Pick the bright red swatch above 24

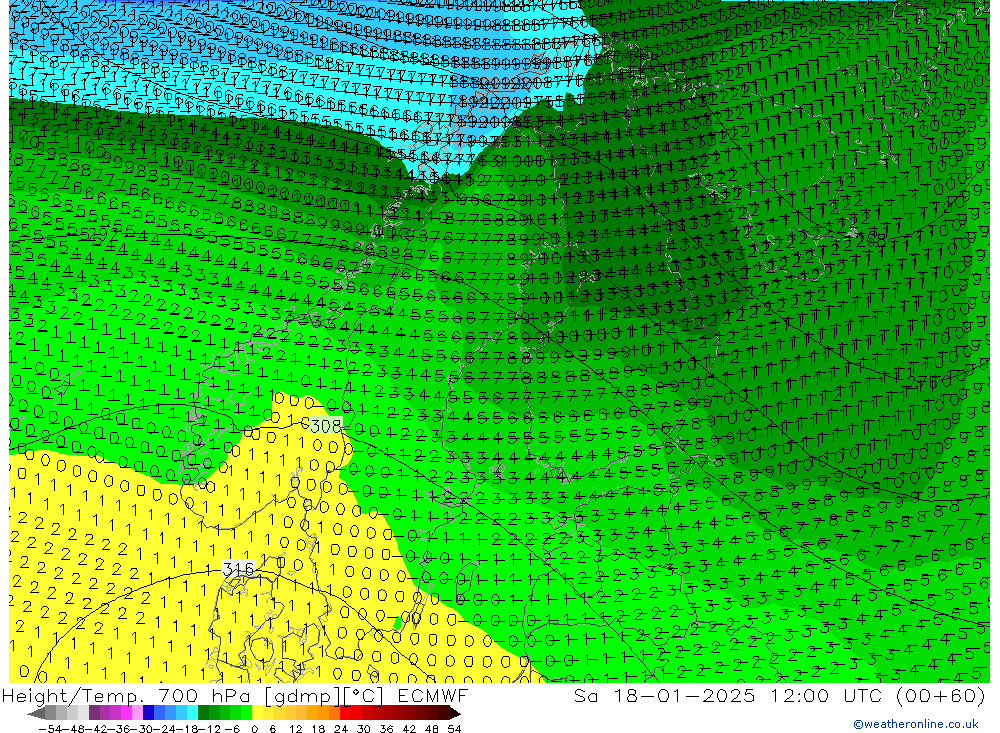click(345, 713)
